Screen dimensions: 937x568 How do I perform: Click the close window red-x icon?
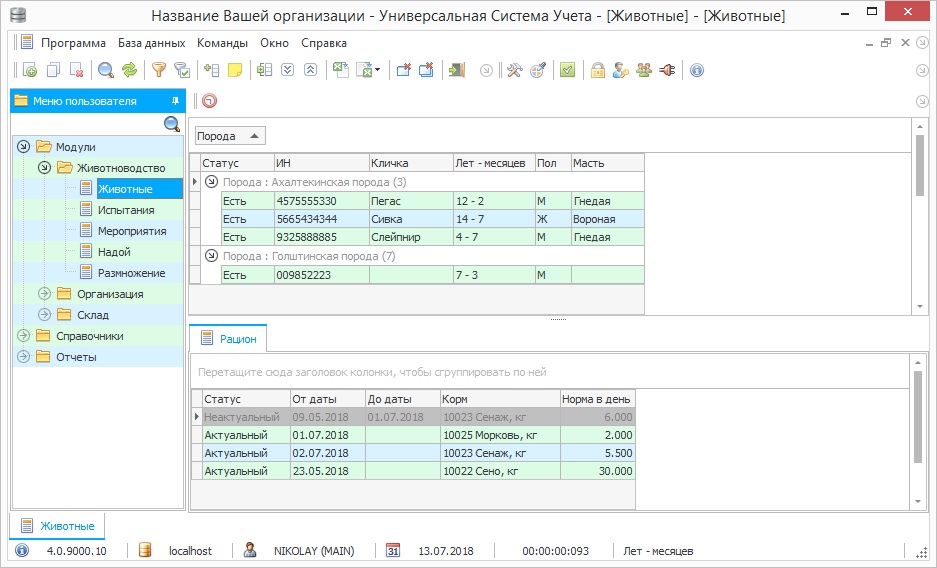[x=404, y=70]
